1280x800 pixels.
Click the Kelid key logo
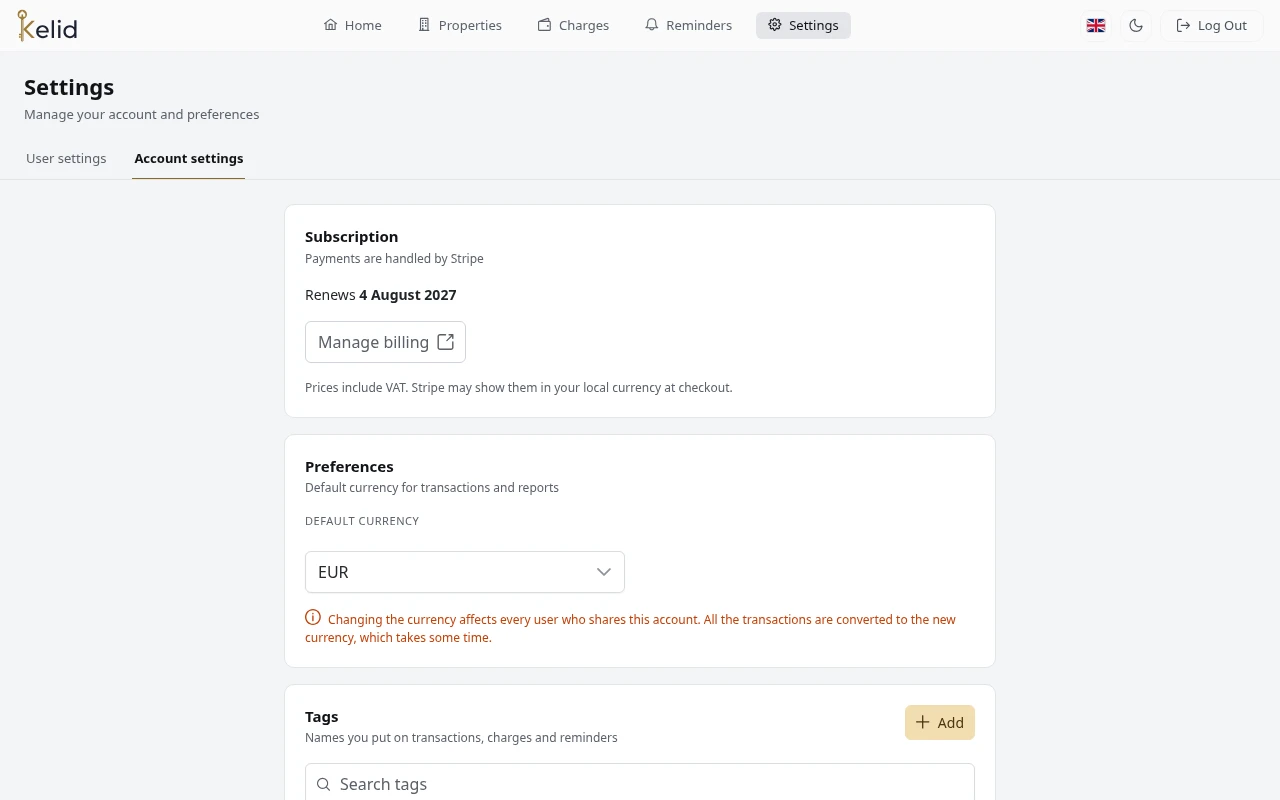47,25
